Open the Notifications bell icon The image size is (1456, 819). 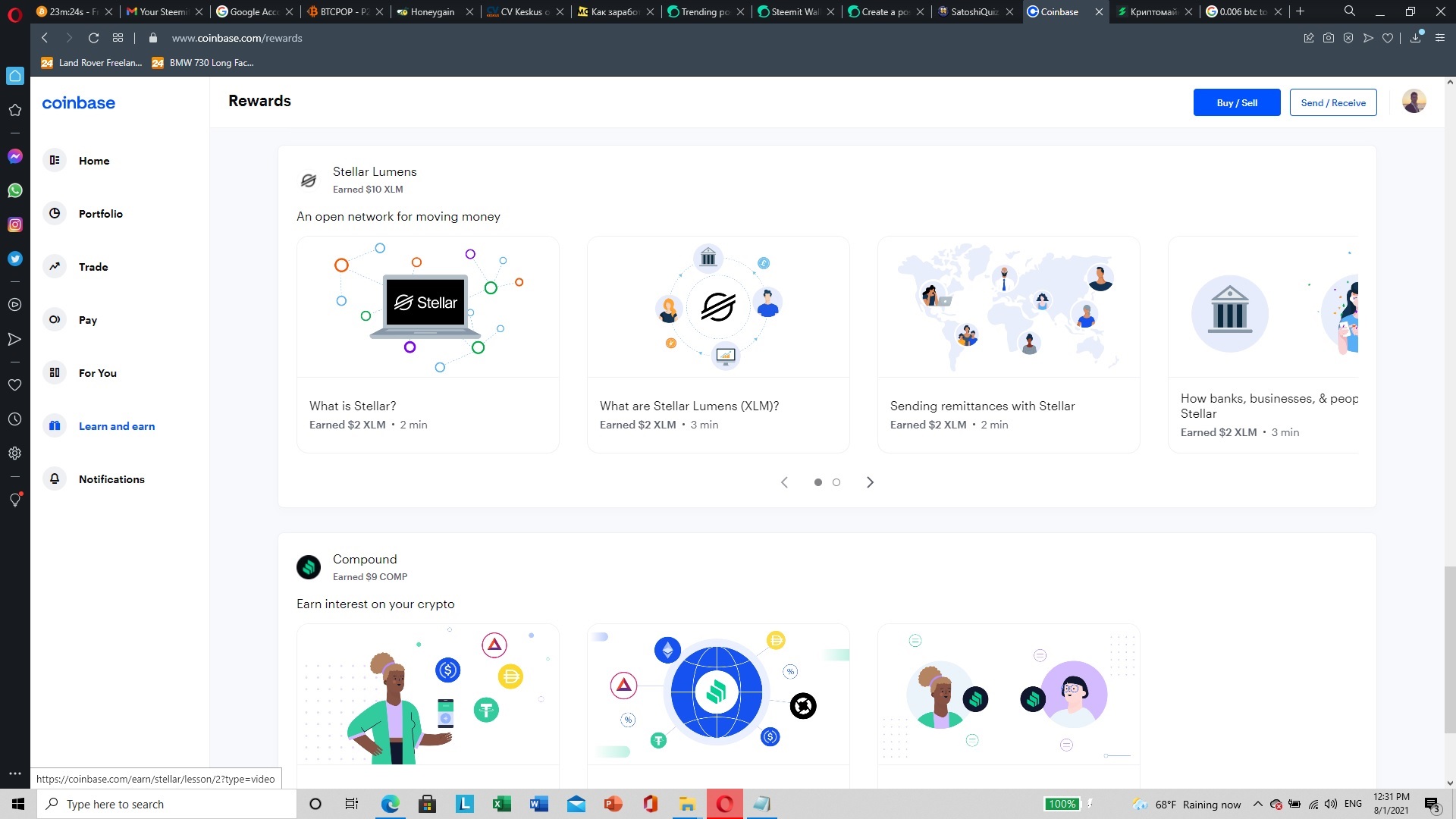point(55,479)
